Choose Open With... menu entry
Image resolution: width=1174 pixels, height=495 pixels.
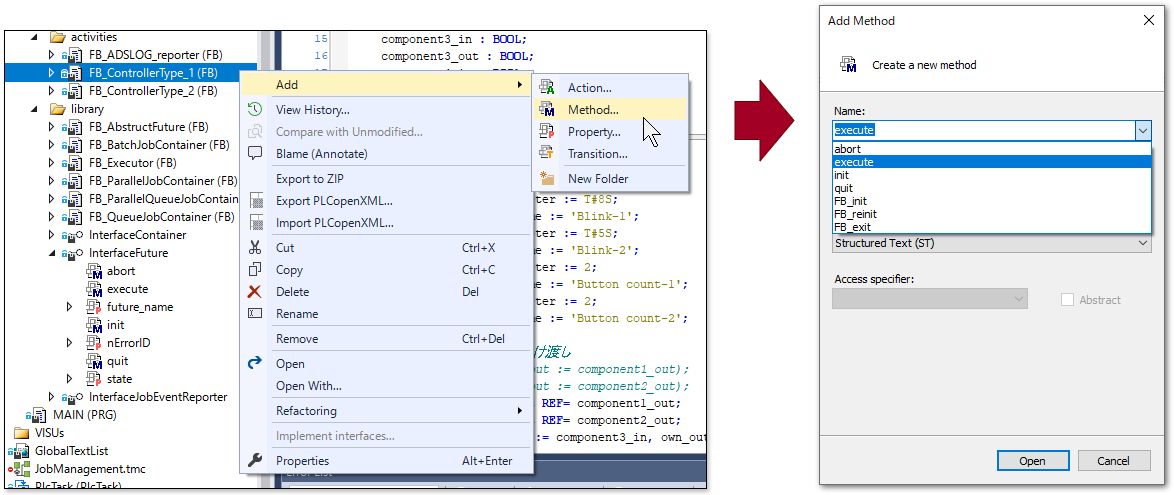[x=386, y=386]
